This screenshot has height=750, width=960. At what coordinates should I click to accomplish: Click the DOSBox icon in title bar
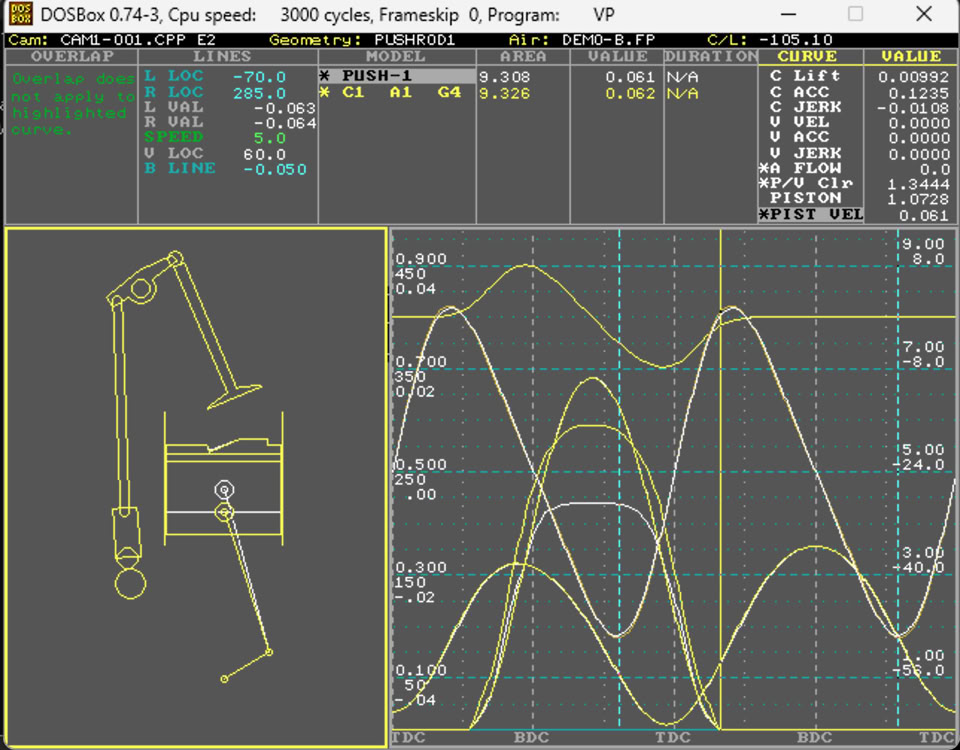pyautogui.click(x=20, y=15)
